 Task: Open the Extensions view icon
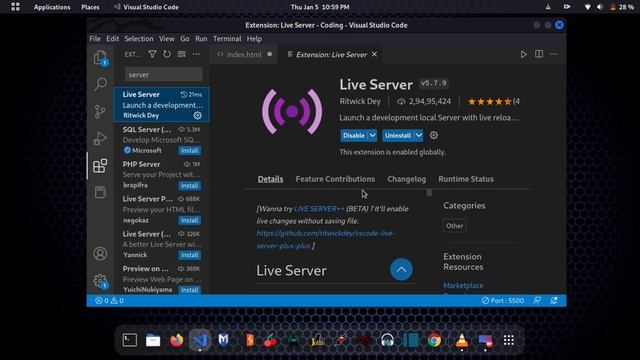[100, 166]
